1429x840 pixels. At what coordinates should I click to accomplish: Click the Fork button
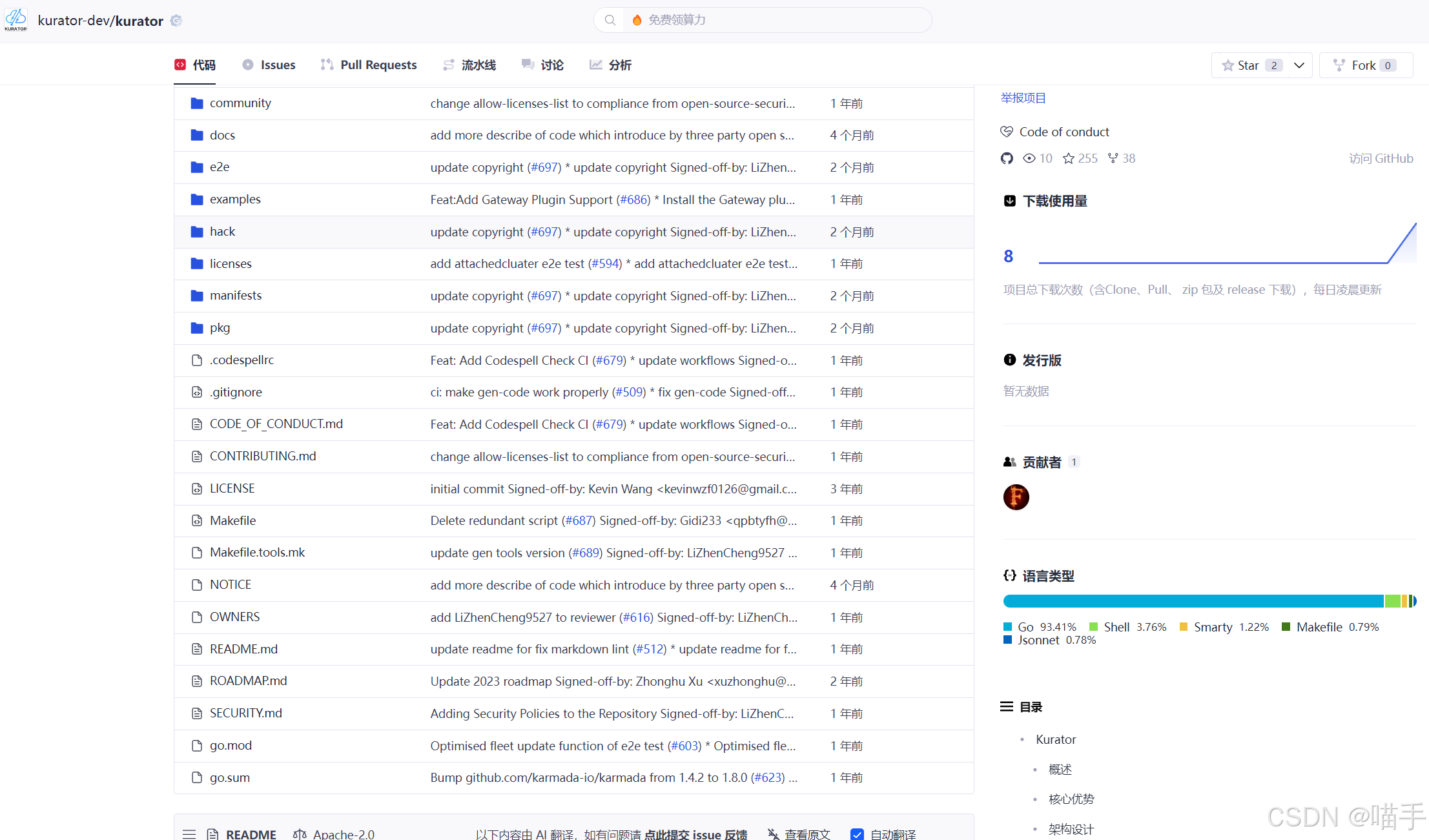[x=1365, y=65]
